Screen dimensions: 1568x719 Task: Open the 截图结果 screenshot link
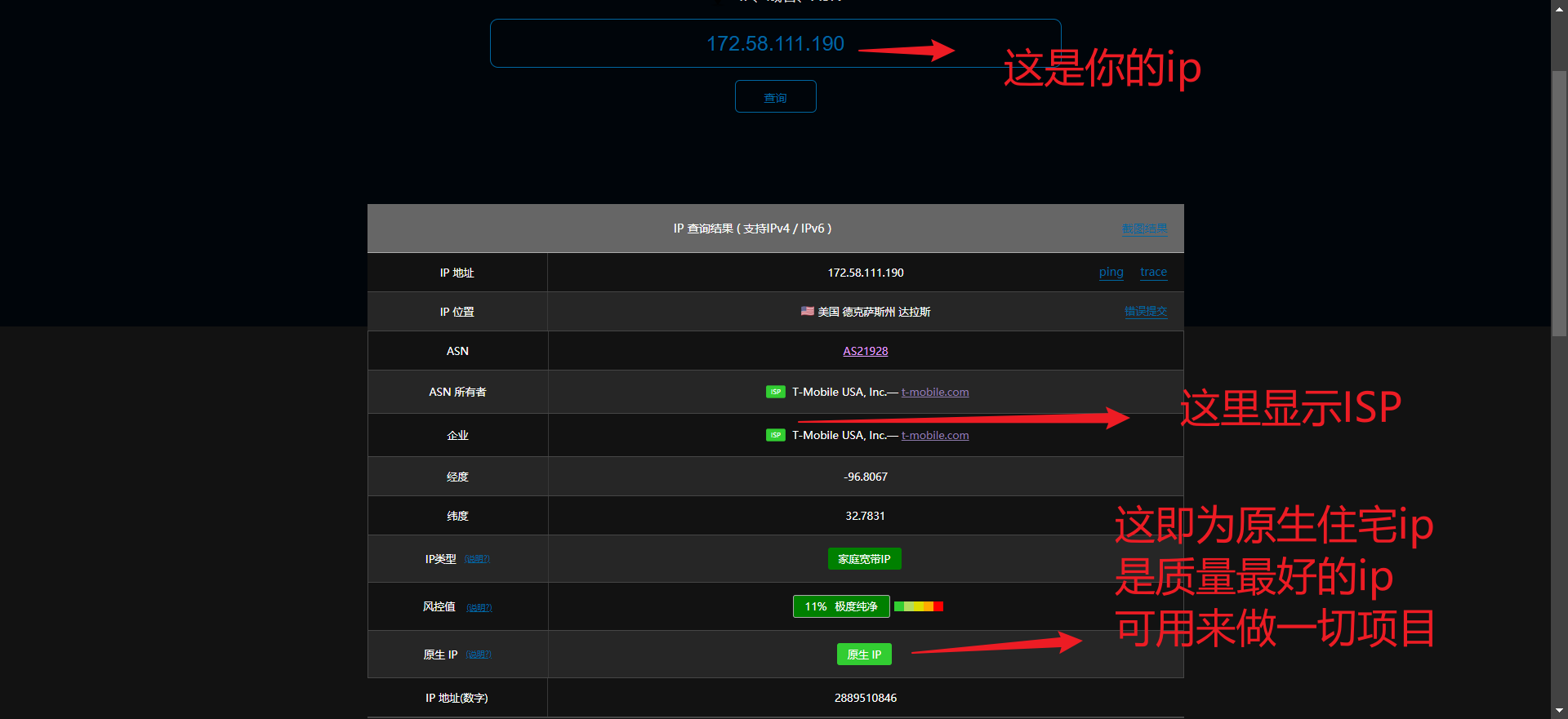point(1144,229)
